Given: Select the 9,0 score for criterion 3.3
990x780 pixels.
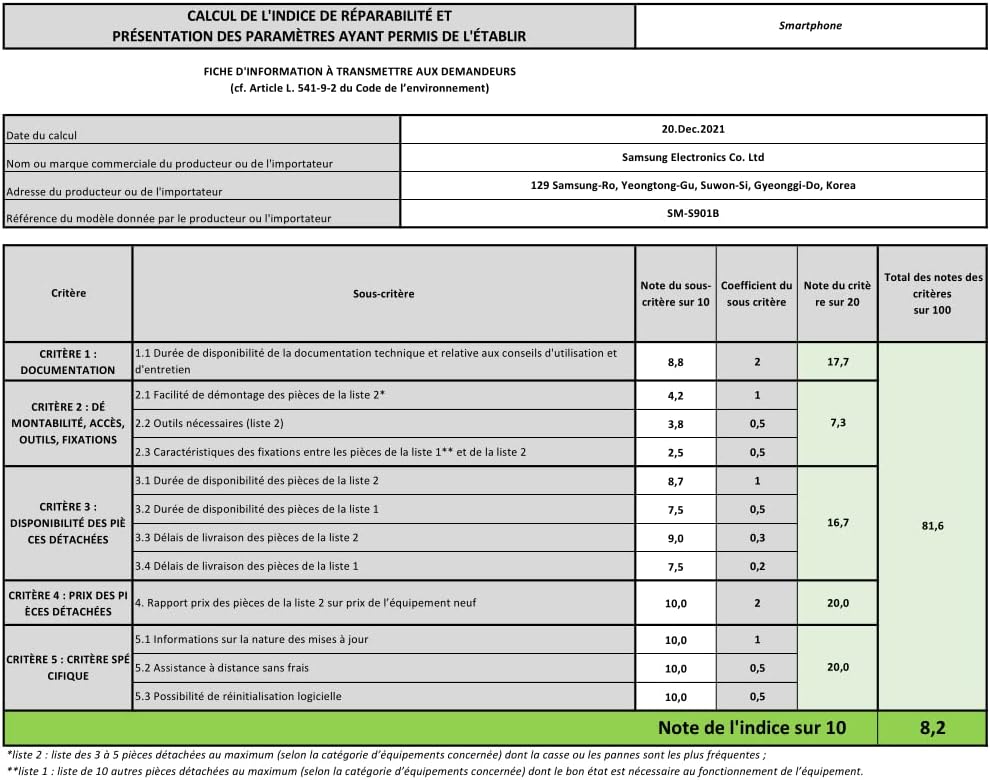Looking at the screenshot, I should point(676,538).
